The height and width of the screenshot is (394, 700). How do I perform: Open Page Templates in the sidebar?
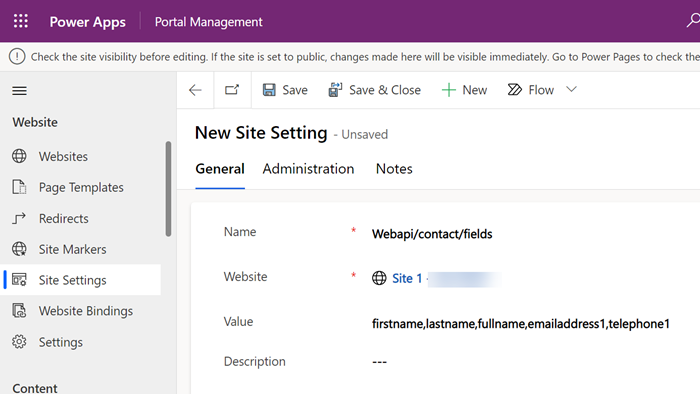pyautogui.click(x=80, y=187)
